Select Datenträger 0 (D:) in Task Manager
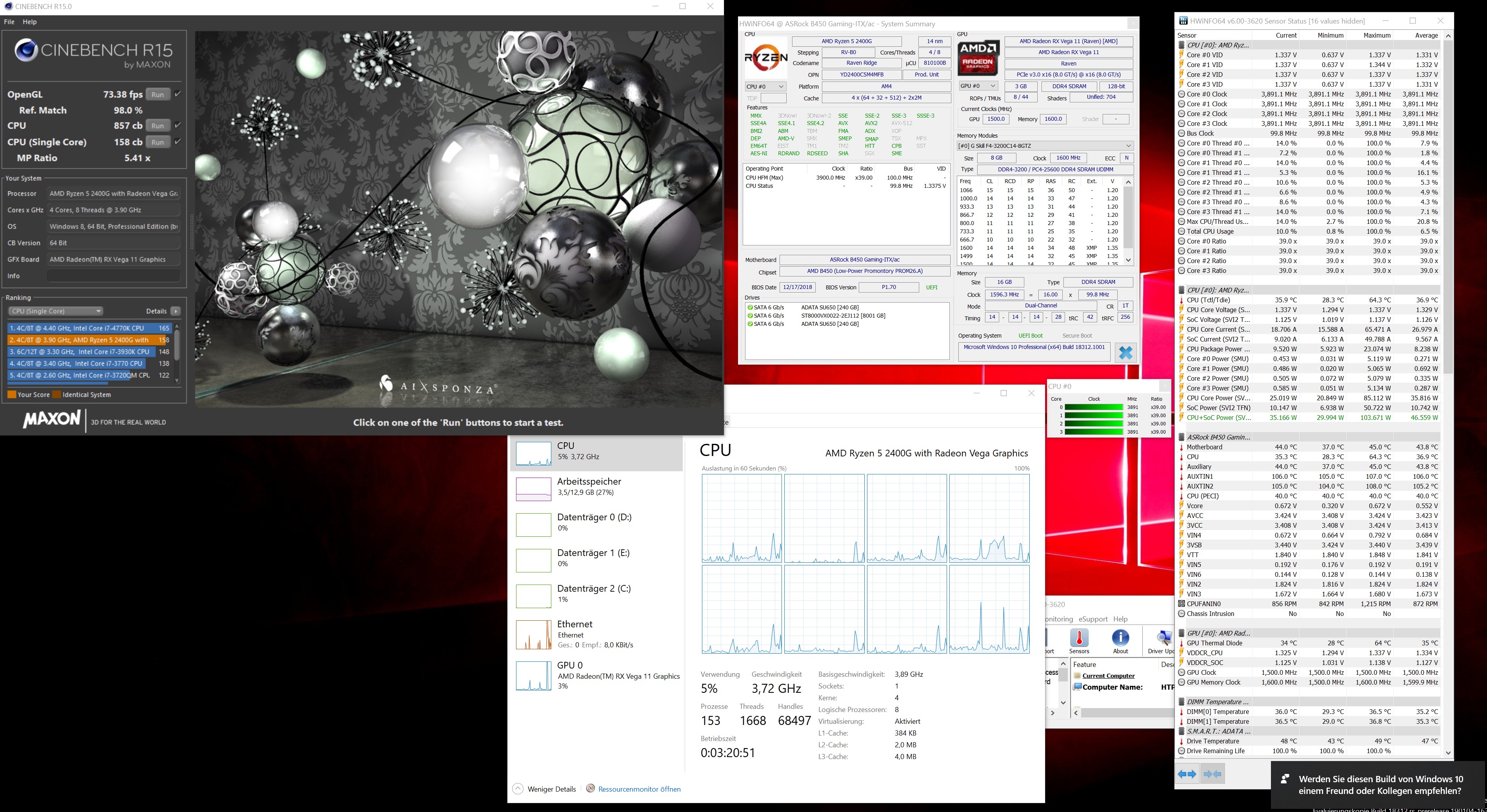Screen dimensions: 1487x812 596,525
